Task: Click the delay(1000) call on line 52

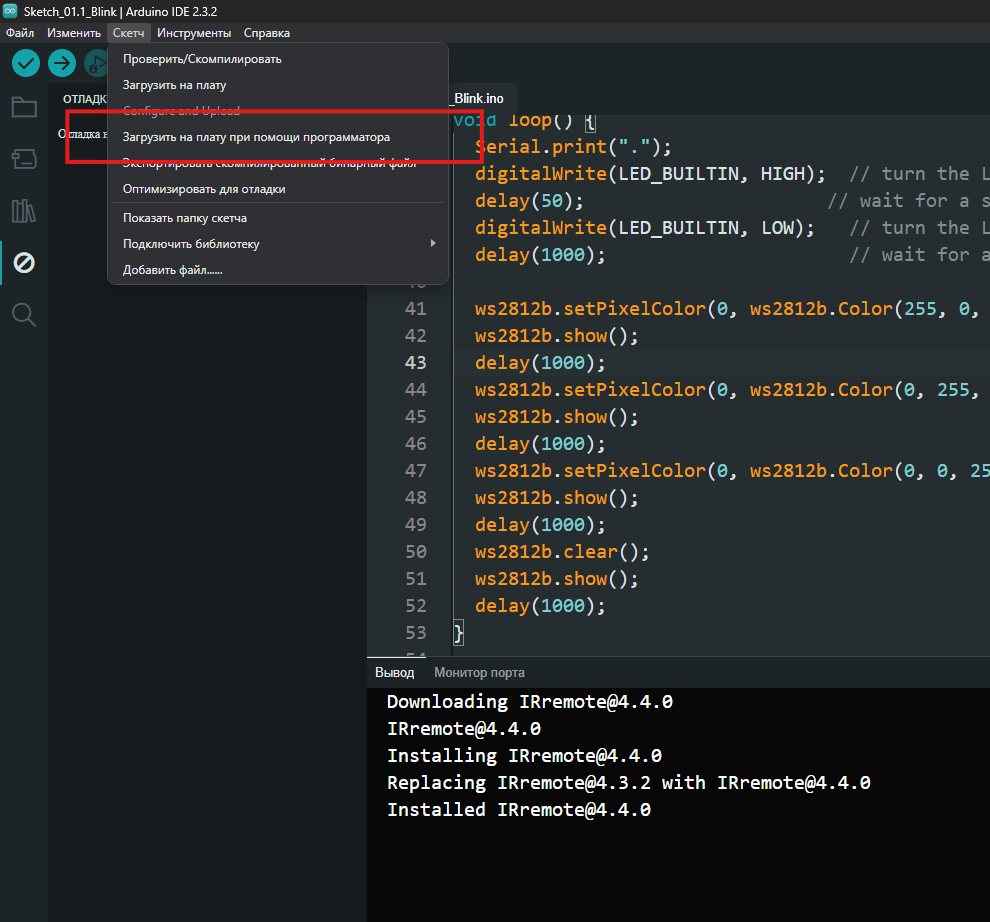Action: click(x=540, y=606)
